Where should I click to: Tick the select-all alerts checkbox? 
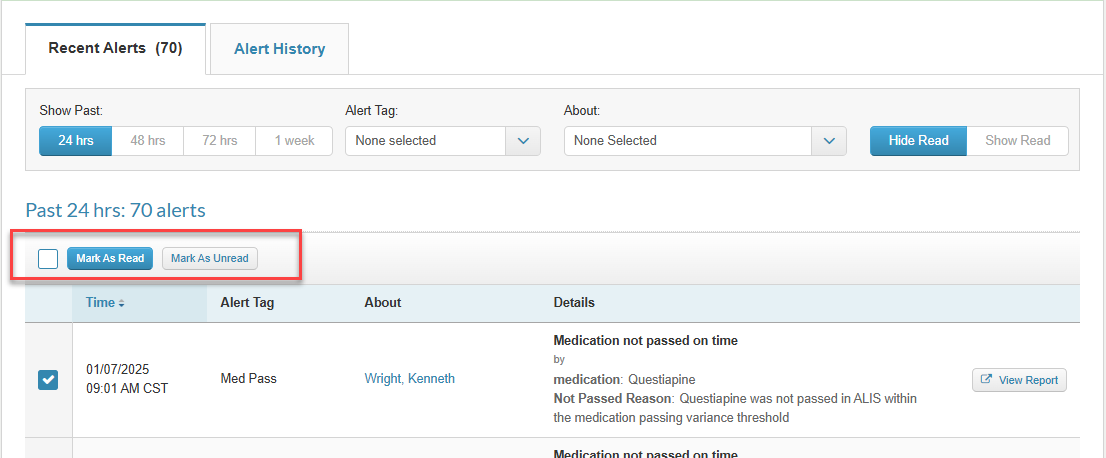[48, 259]
